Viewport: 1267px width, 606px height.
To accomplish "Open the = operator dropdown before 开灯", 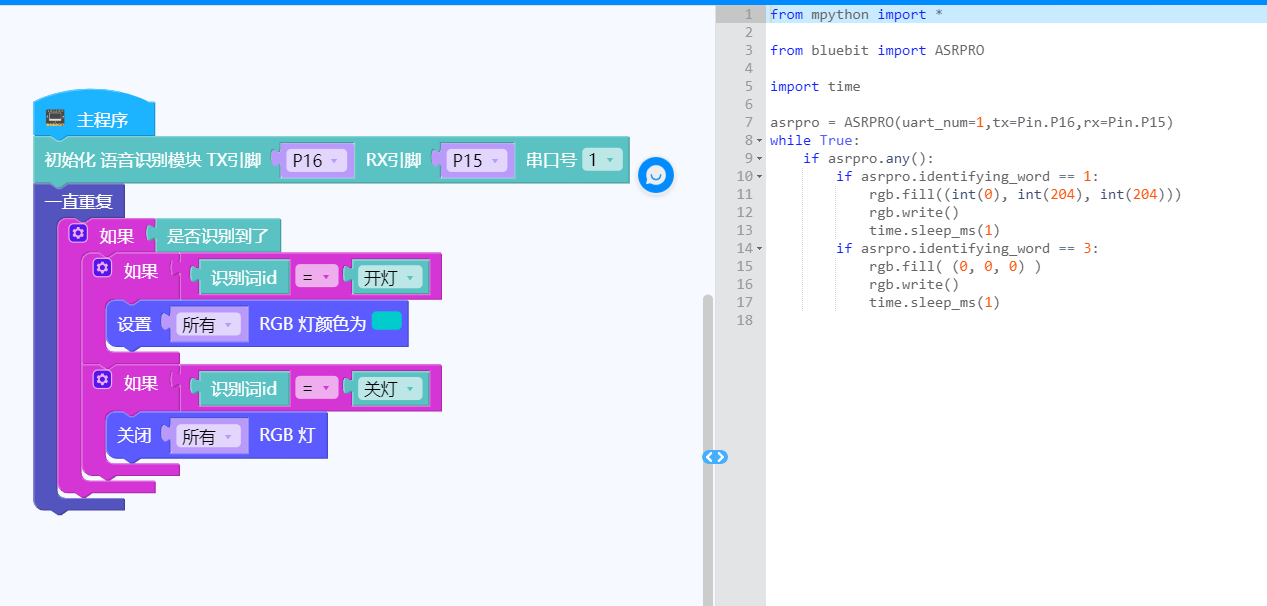I will coord(317,278).
